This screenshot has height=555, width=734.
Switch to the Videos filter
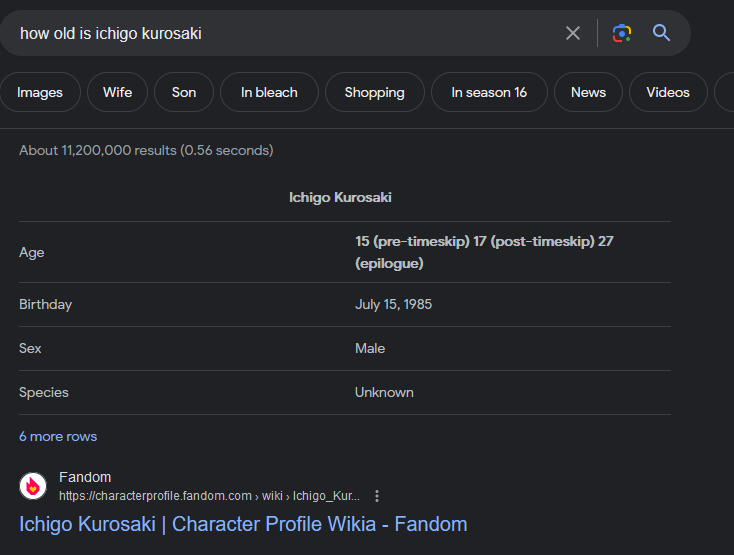[668, 92]
